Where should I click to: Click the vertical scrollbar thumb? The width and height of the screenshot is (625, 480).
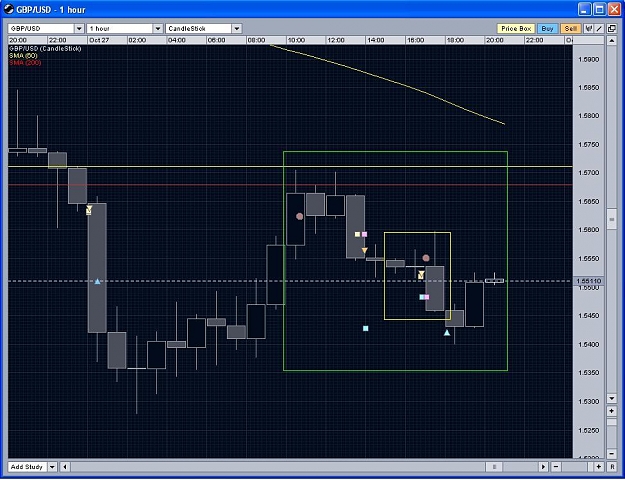[x=612, y=219]
